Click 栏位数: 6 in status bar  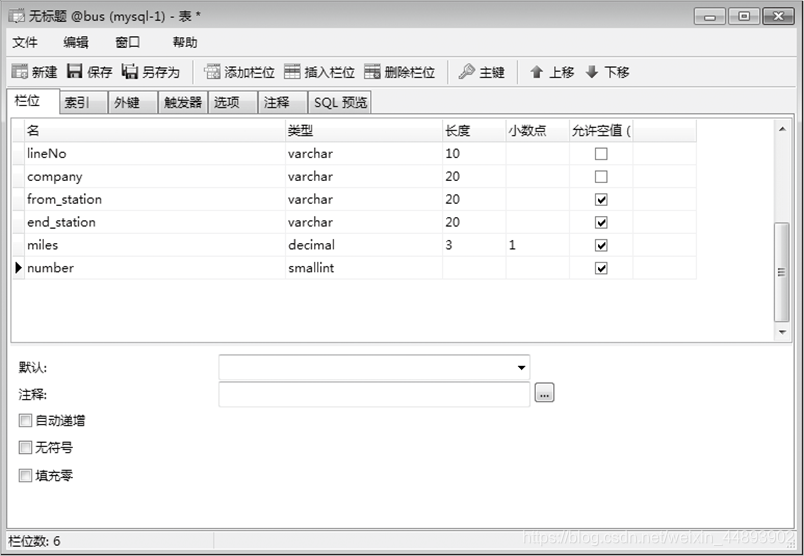pos(34,541)
